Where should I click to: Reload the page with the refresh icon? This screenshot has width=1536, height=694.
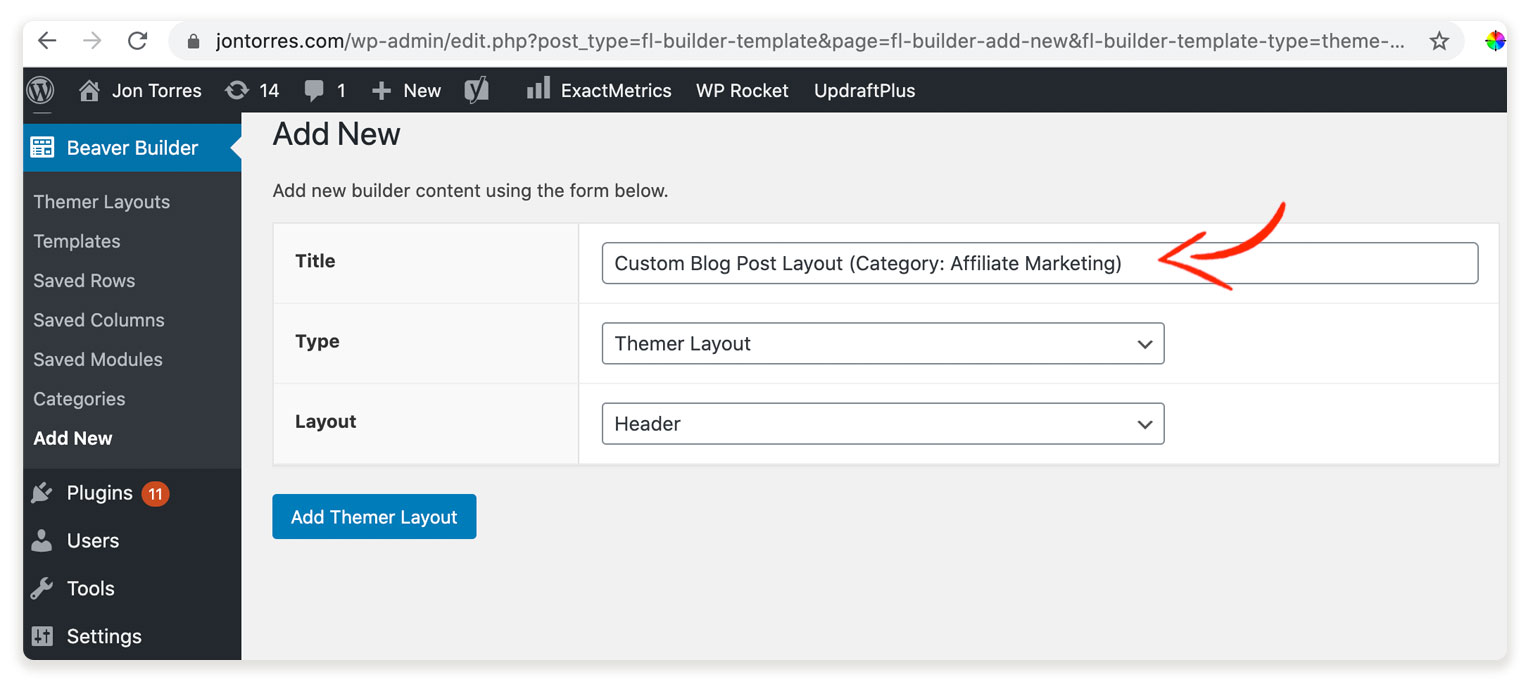point(138,41)
